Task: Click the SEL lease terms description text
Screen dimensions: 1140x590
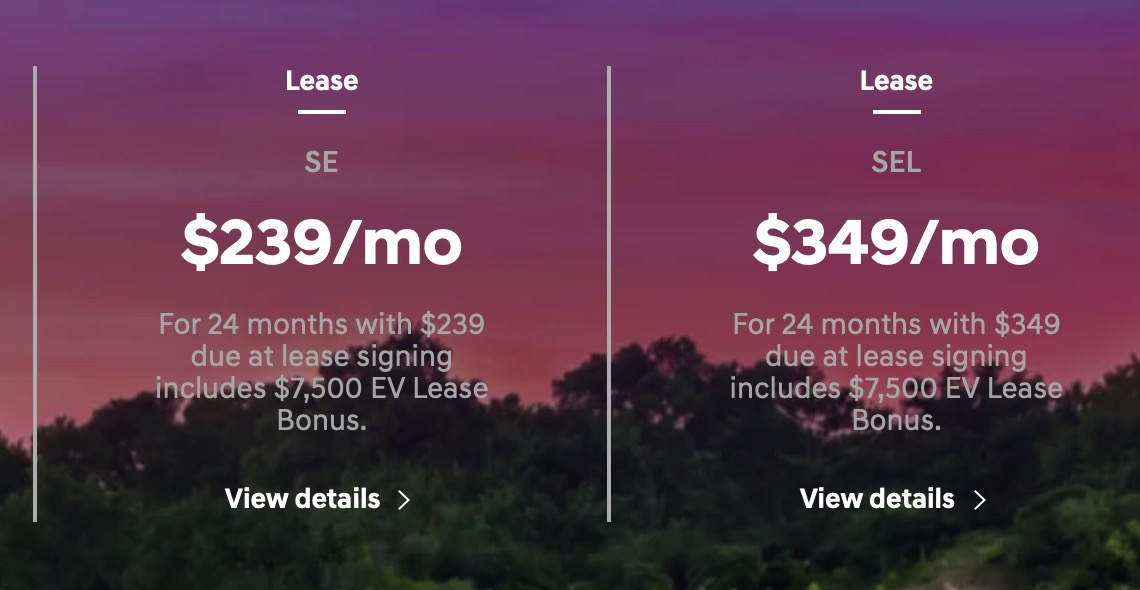Action: point(896,371)
